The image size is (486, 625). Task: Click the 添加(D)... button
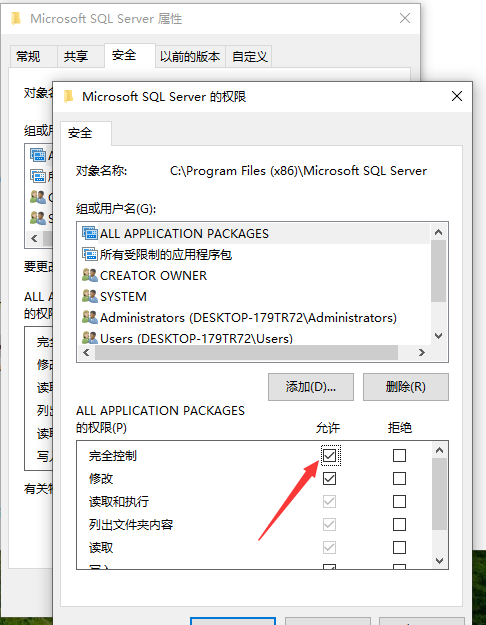(311, 387)
